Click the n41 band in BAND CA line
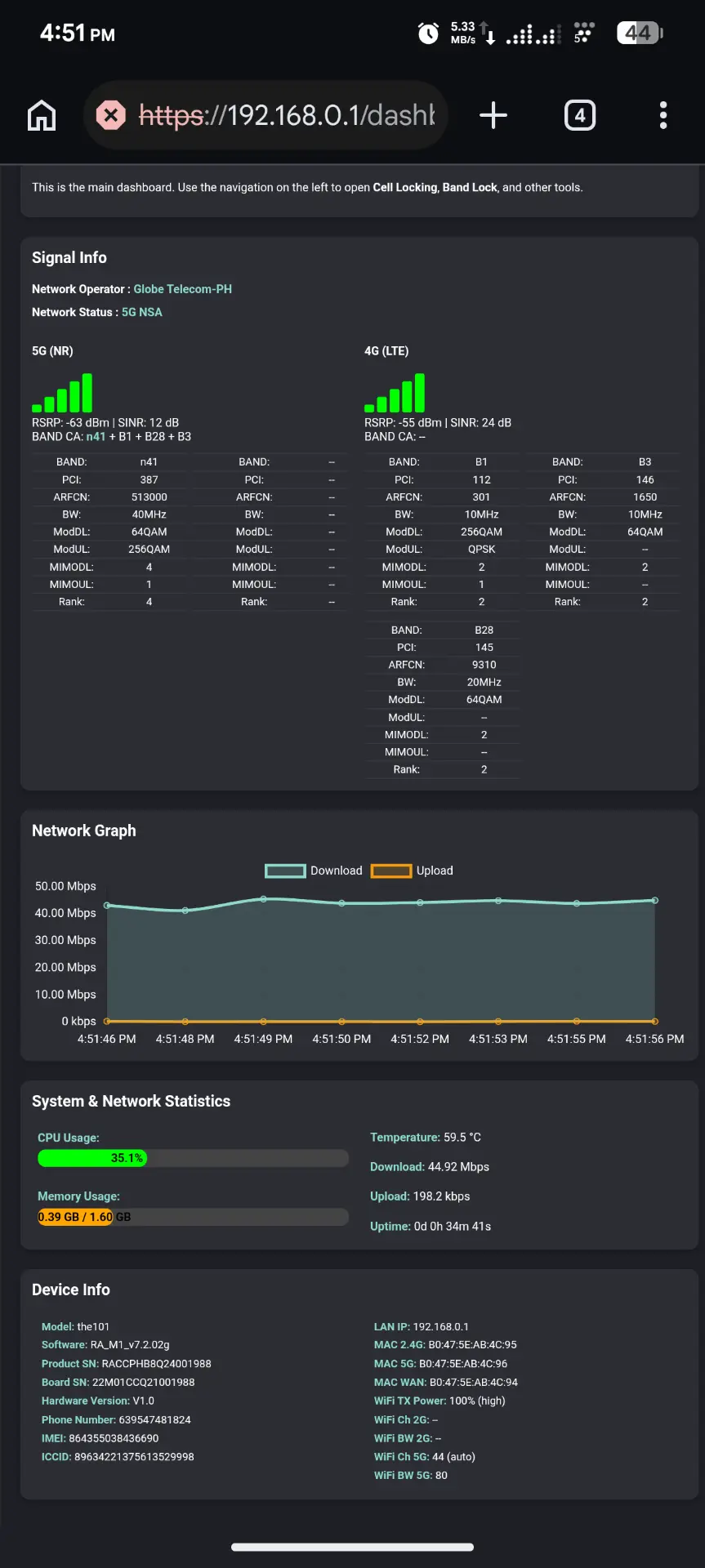This screenshot has width=705, height=1568. tap(96, 437)
